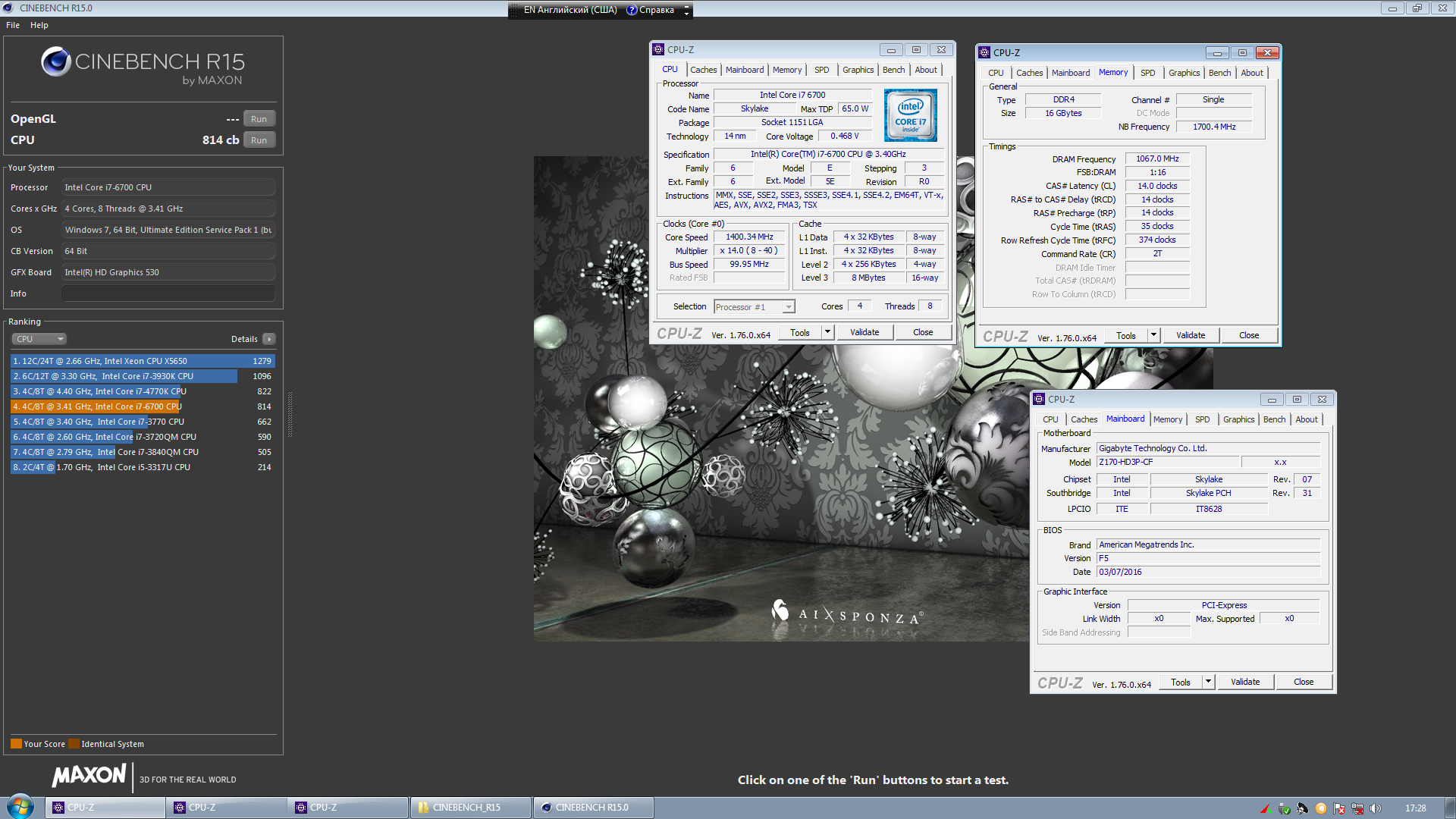Select ranking row Intel Core i7-3770 CPU
The width and height of the screenshot is (1456, 819).
(x=143, y=422)
